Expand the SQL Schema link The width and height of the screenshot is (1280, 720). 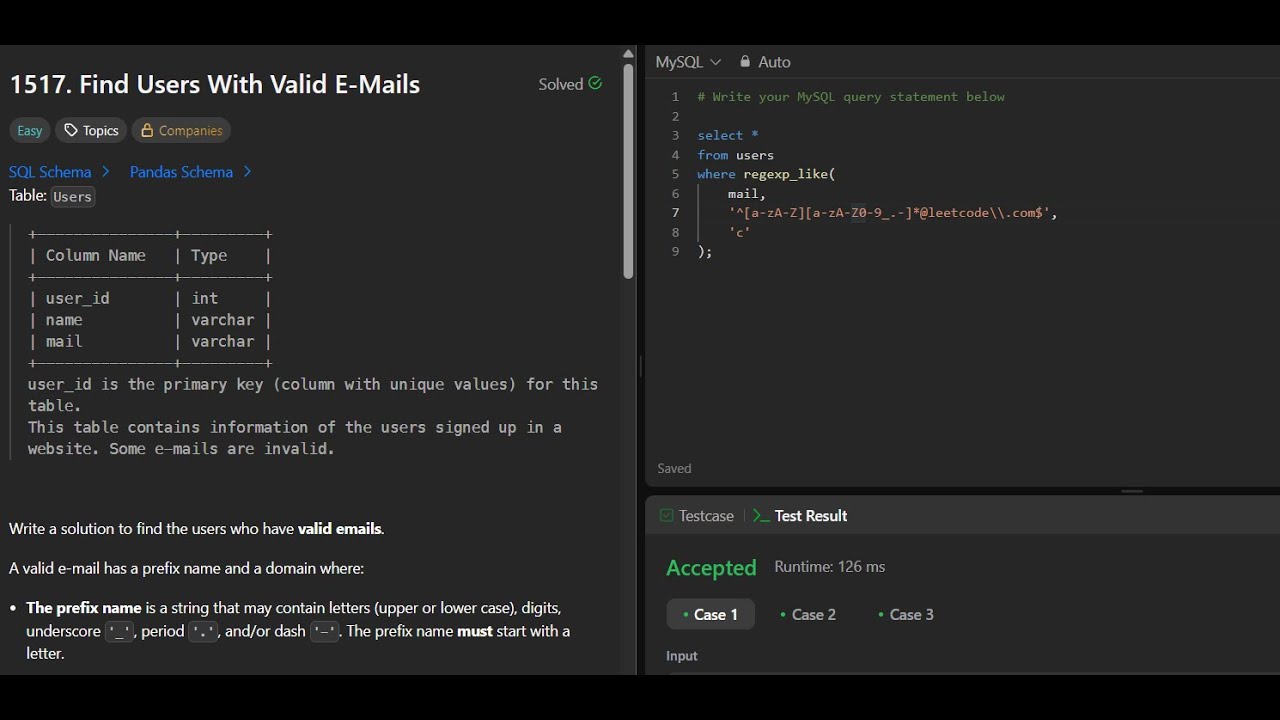coord(59,172)
